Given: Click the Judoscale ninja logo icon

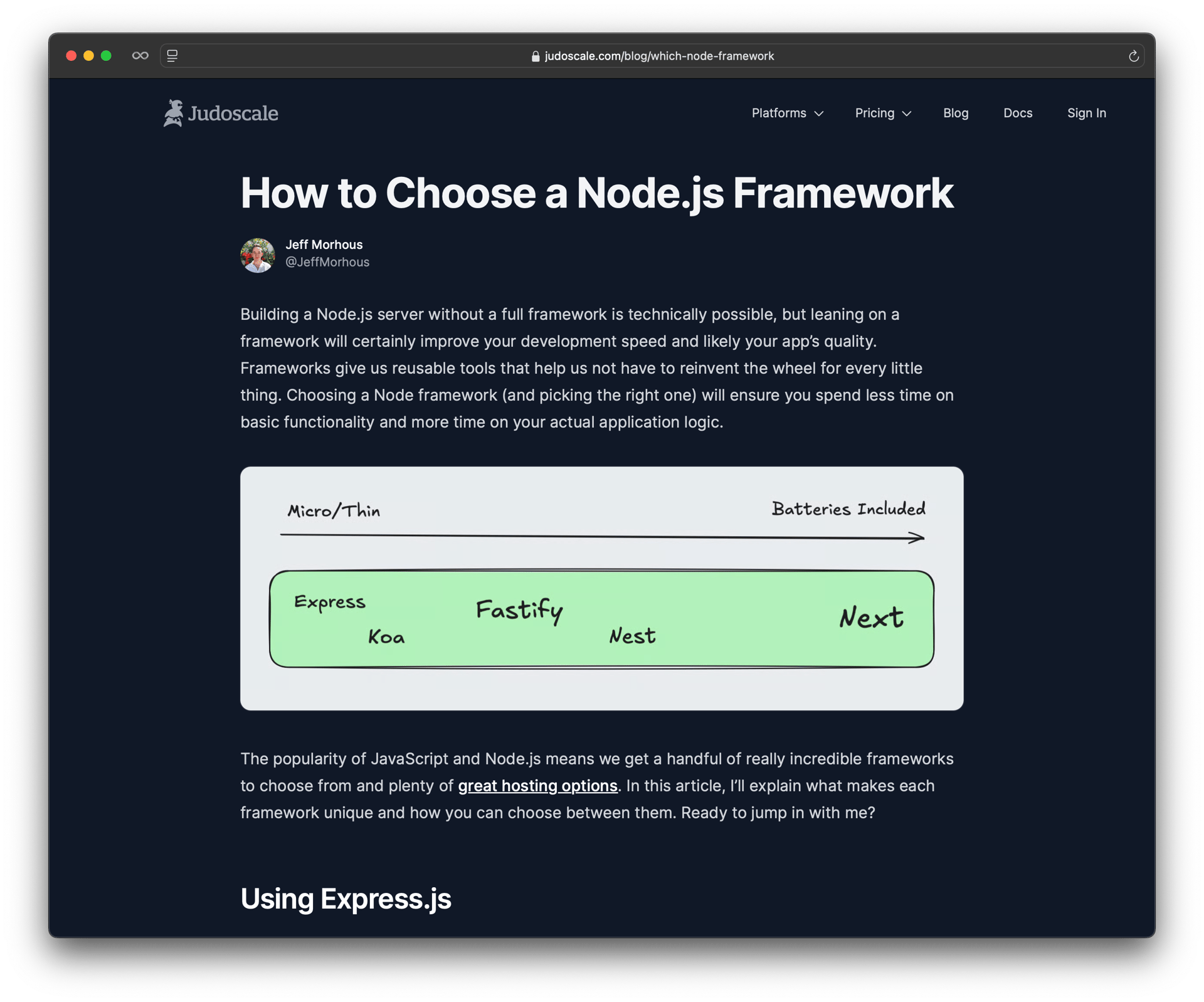Looking at the screenshot, I should pos(173,113).
